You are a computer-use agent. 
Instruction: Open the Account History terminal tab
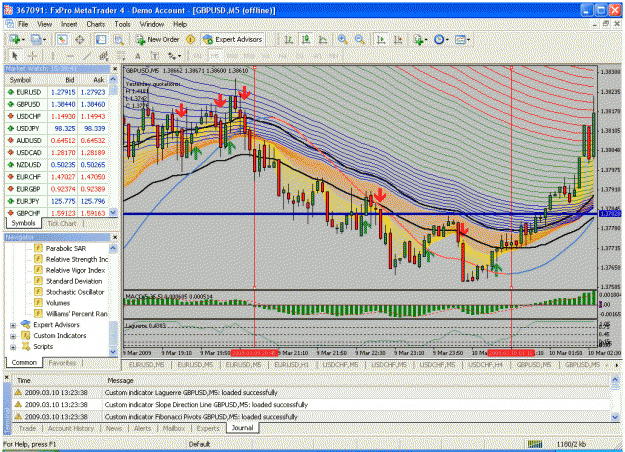[71, 428]
